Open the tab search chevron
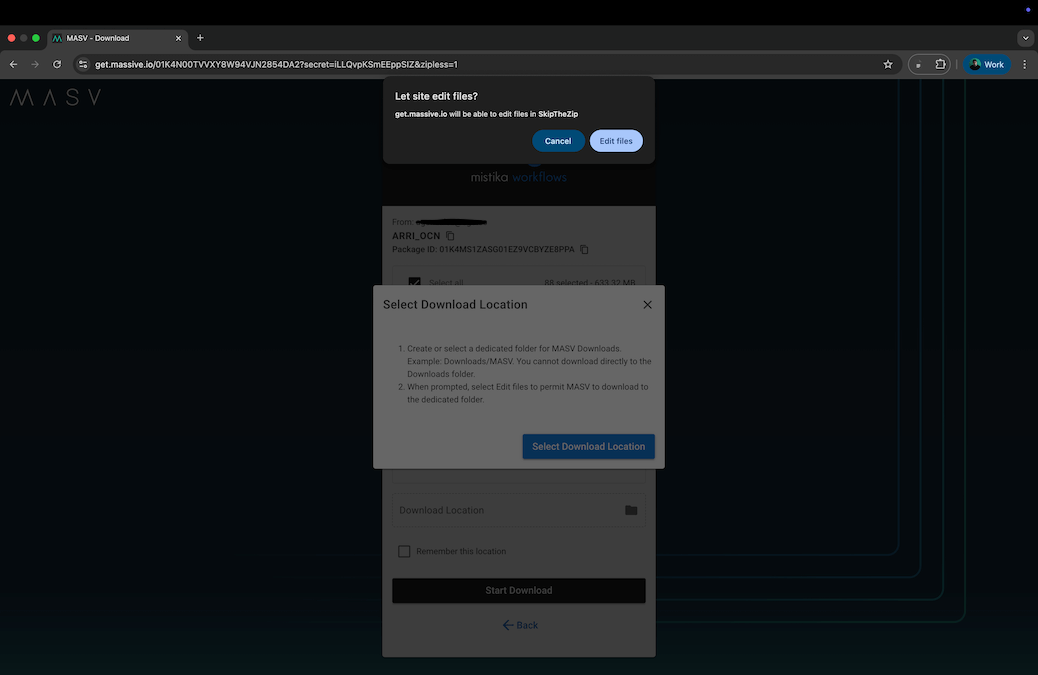Image resolution: width=1038 pixels, height=675 pixels. pos(1025,37)
